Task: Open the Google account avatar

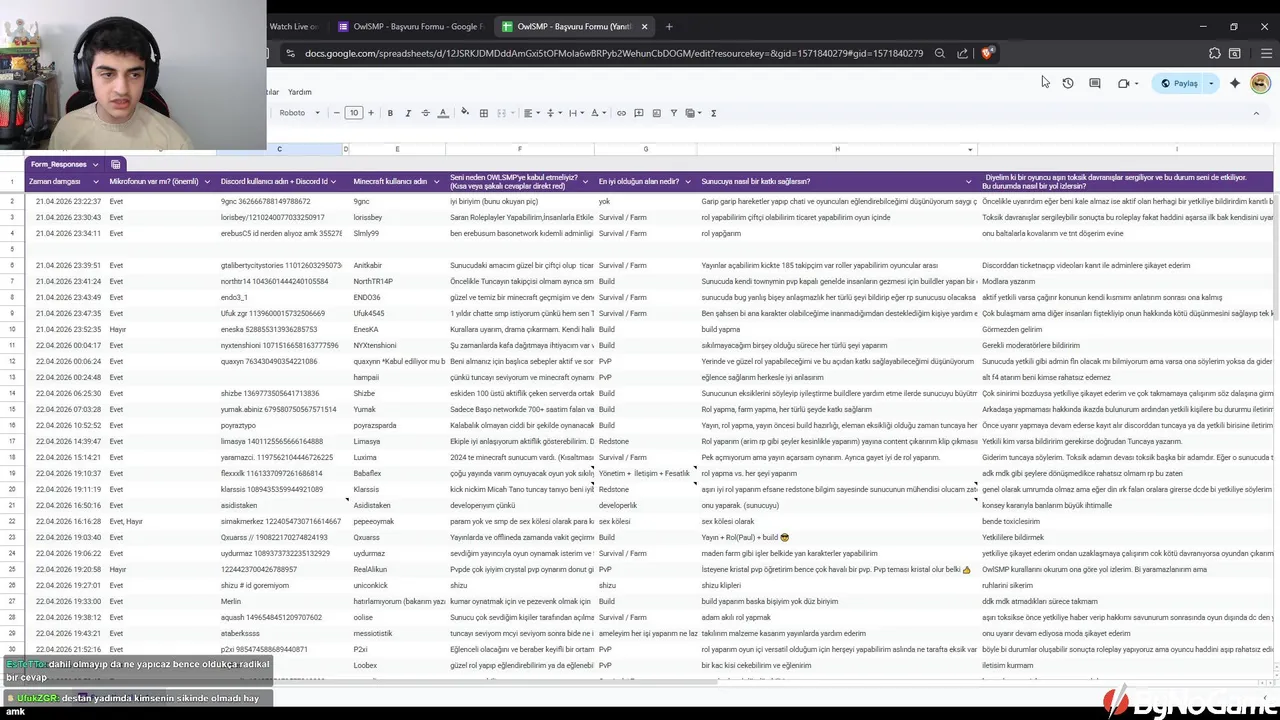Action: point(1260,83)
